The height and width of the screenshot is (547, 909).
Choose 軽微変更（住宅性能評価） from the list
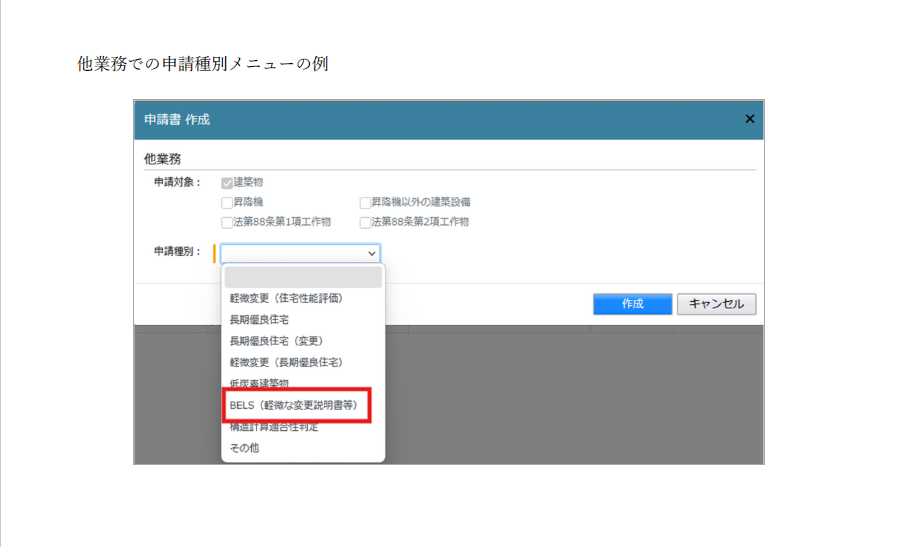pos(292,298)
